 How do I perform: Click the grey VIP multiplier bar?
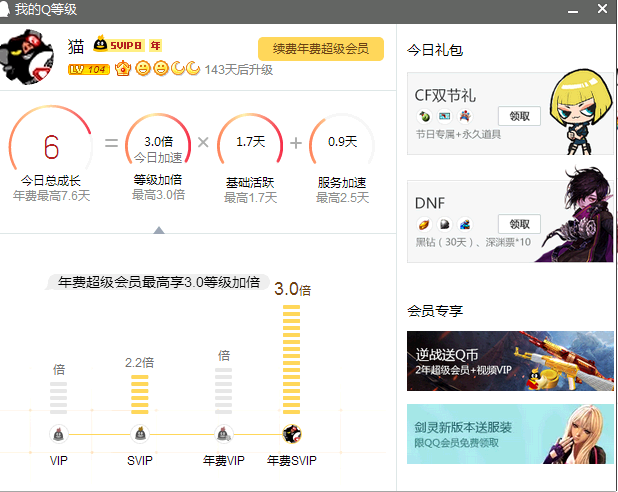pos(58,398)
